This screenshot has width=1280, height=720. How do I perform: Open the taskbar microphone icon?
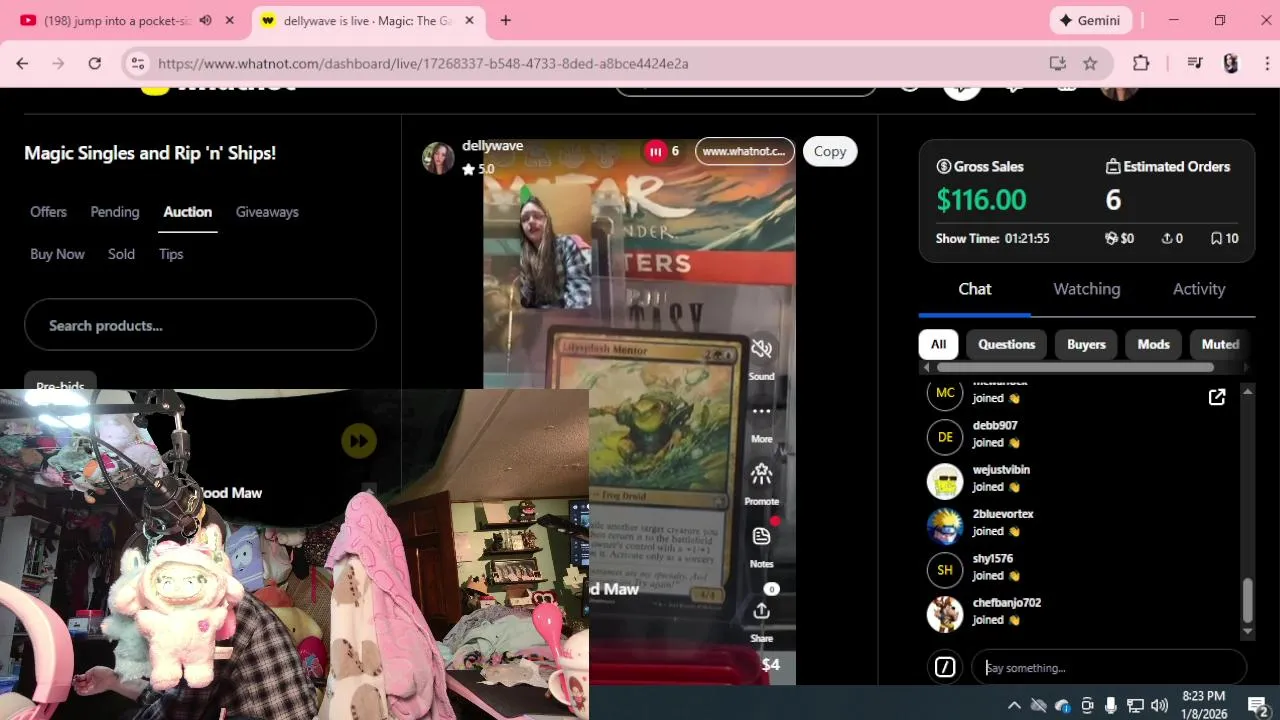(1111, 705)
